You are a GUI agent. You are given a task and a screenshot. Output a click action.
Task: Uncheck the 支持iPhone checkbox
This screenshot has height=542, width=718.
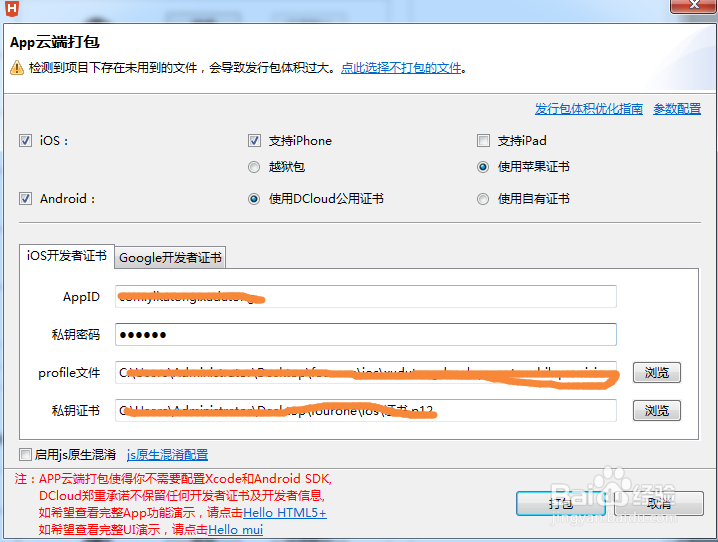[x=254, y=141]
